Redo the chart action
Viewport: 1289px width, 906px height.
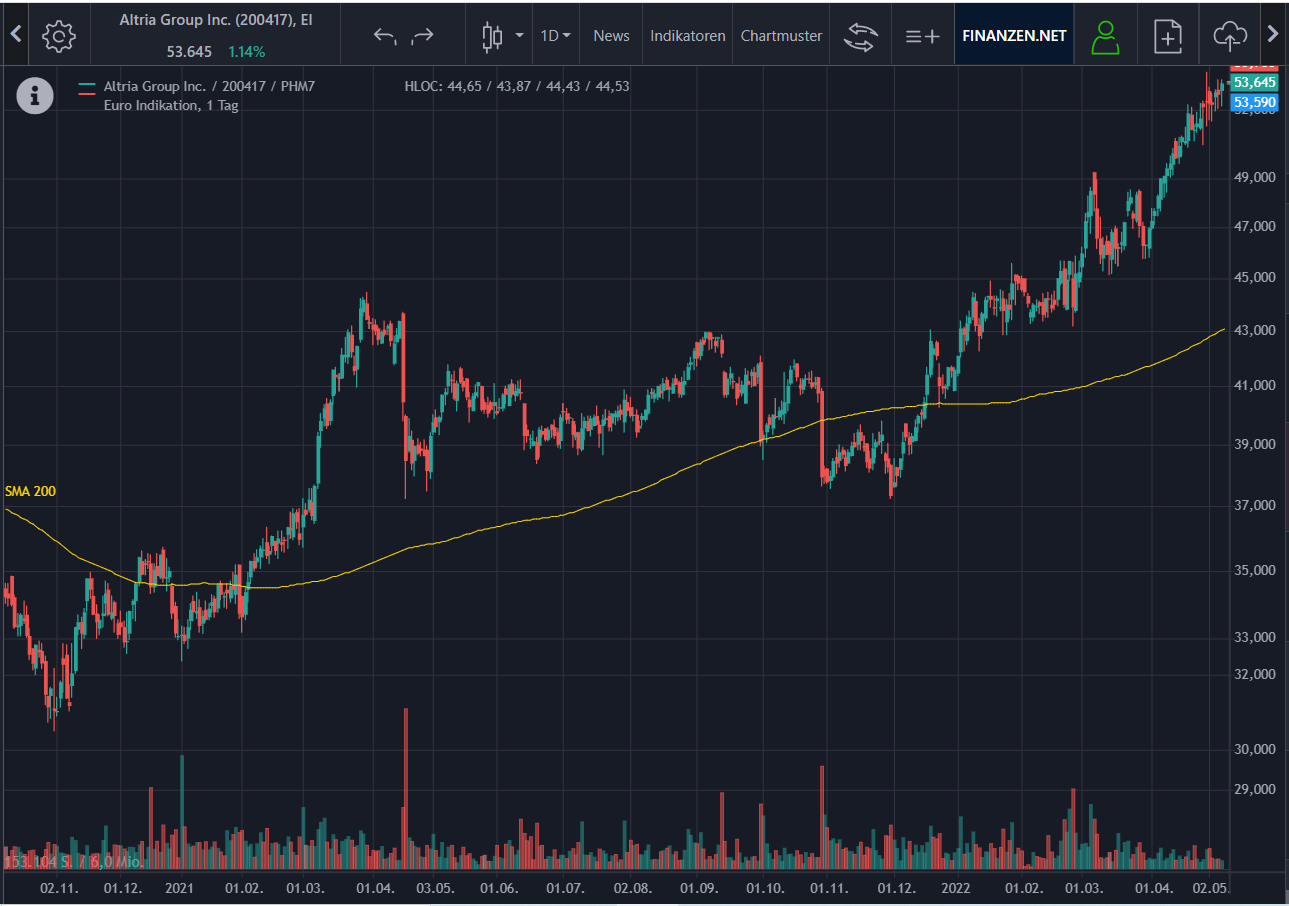423,35
